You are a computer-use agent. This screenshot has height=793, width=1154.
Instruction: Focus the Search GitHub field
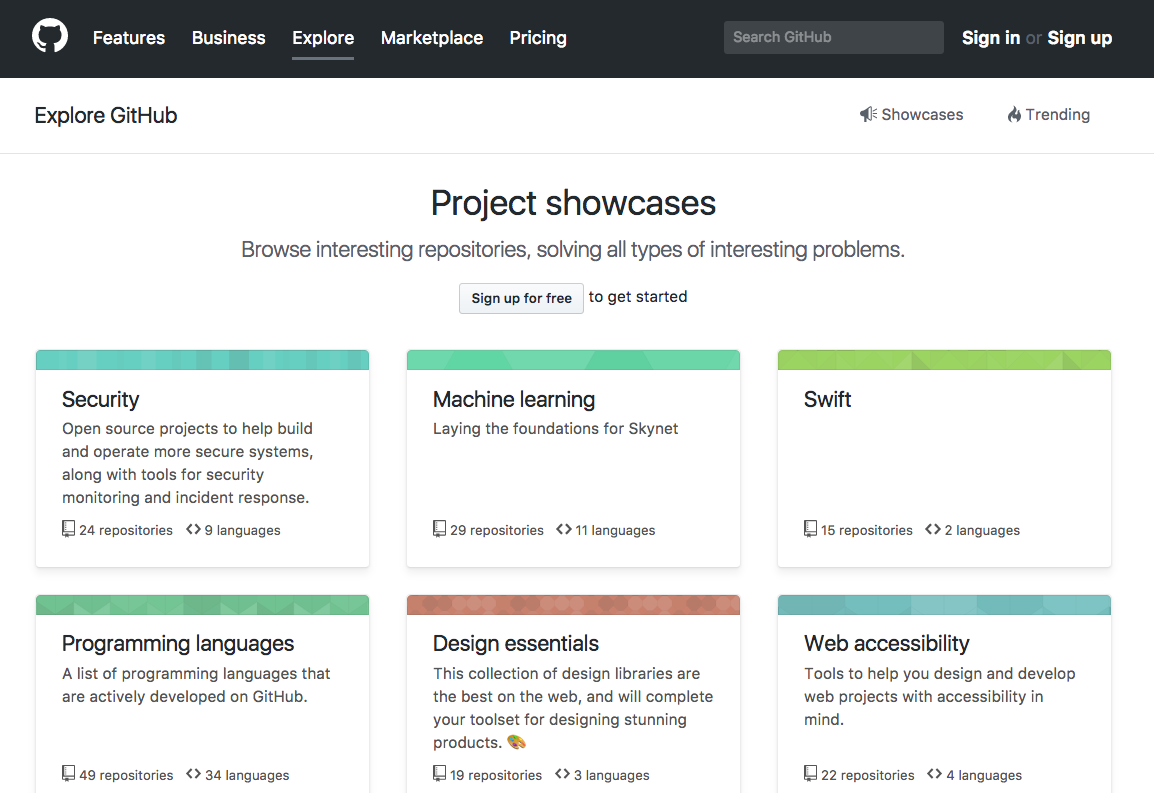(834, 38)
